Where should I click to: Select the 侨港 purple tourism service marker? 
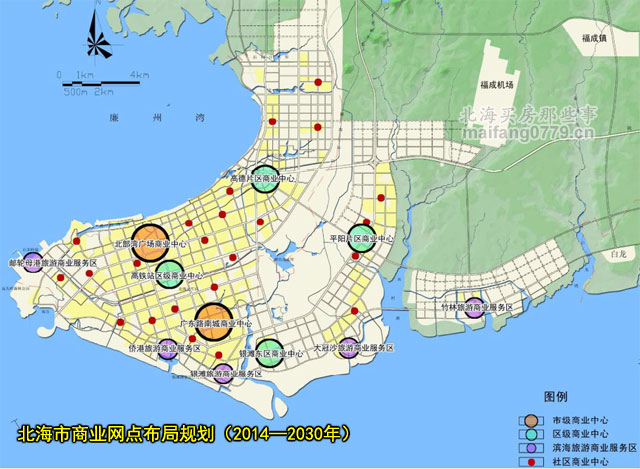pos(168,348)
